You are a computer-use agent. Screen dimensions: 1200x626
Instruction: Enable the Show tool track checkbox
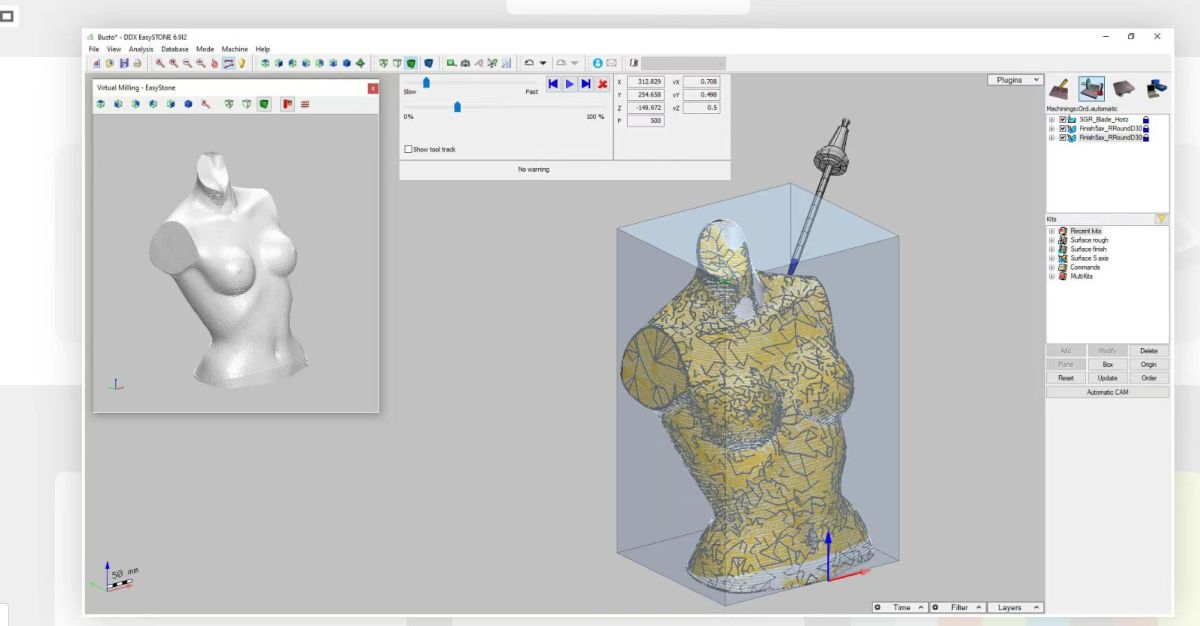coord(408,150)
